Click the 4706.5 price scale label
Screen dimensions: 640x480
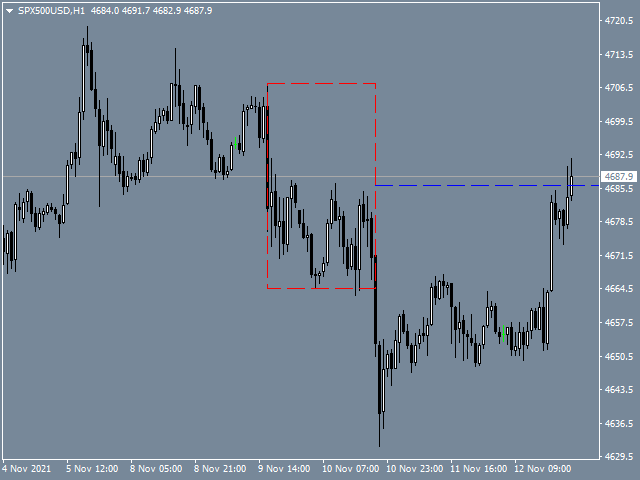pyautogui.click(x=619, y=88)
